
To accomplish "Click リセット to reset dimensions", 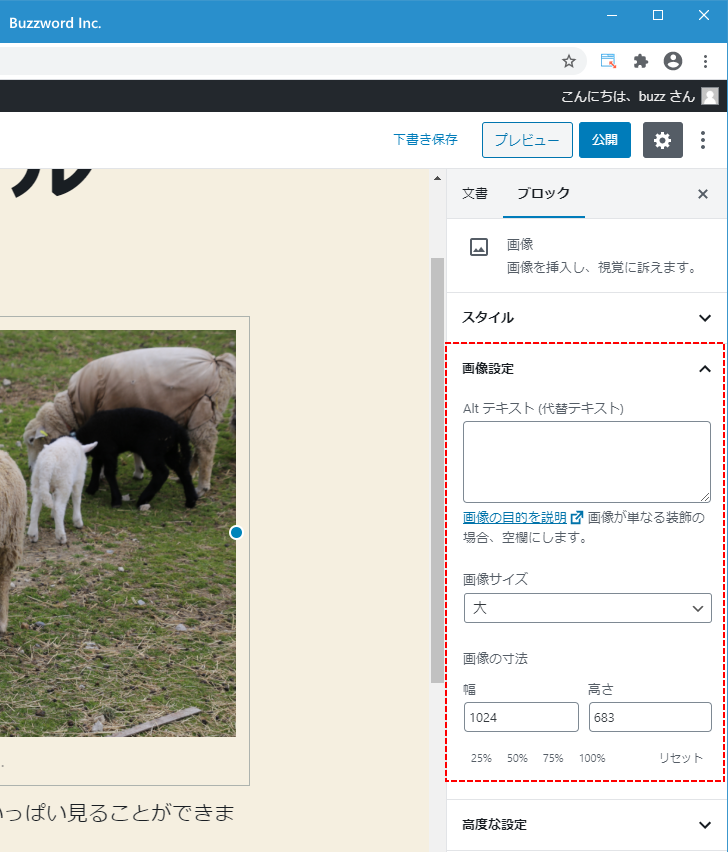I will tap(681, 758).
